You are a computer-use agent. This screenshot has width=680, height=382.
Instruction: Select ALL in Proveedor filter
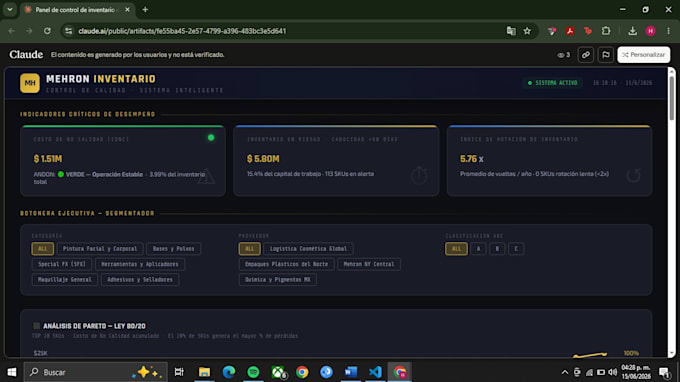(249, 248)
